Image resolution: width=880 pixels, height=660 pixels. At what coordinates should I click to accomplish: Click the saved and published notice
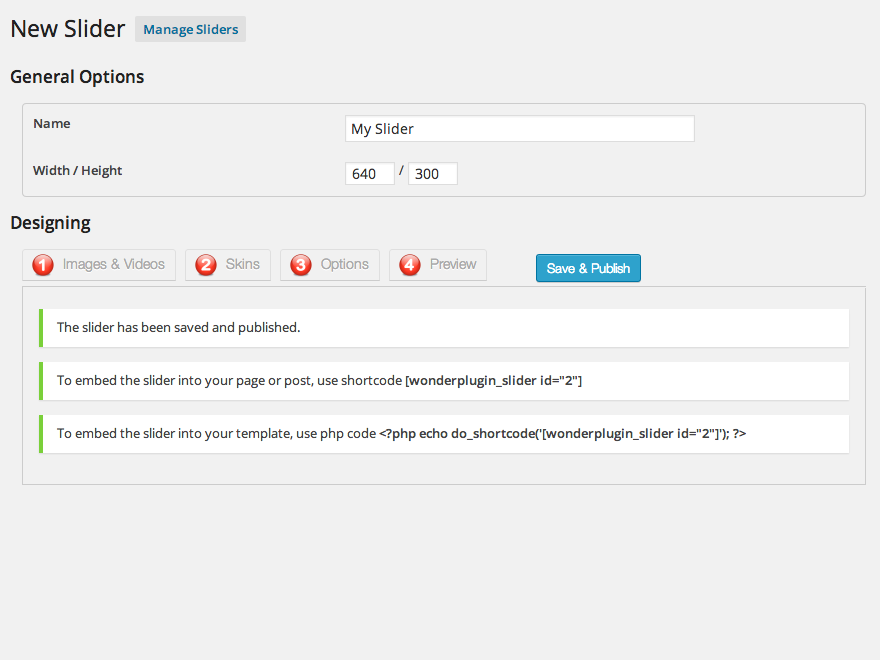coord(178,327)
